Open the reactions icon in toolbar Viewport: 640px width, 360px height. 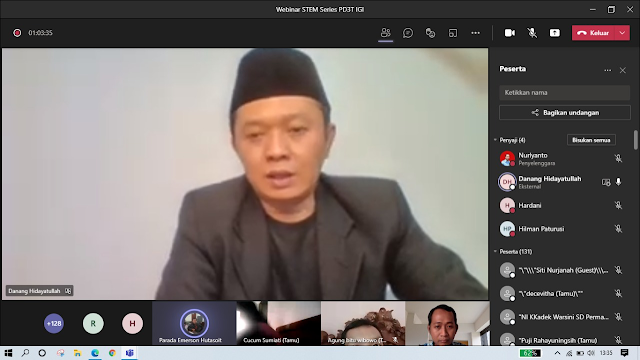click(x=430, y=33)
